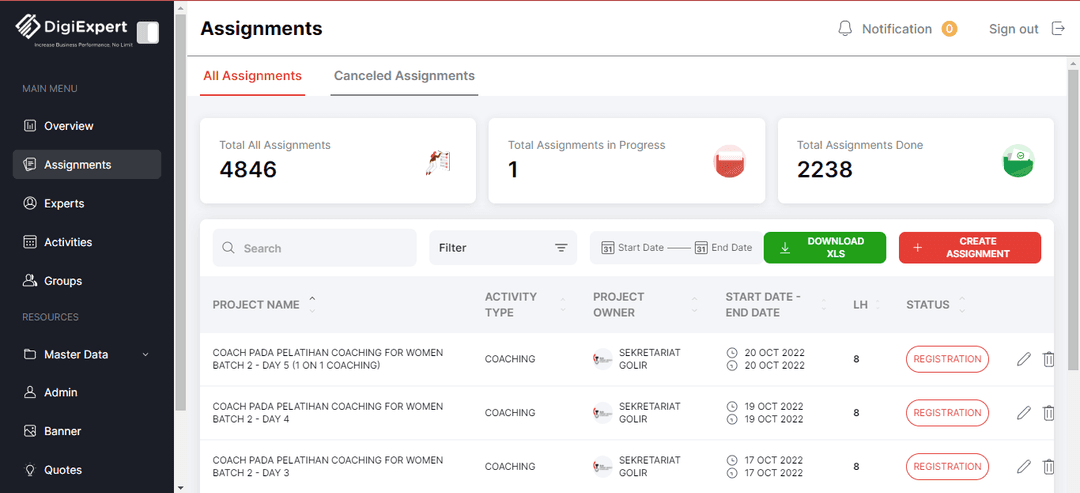Click Sekretariat Golir avatar in Day 5 row
Image resolution: width=1080 pixels, height=493 pixels.
tap(603, 359)
